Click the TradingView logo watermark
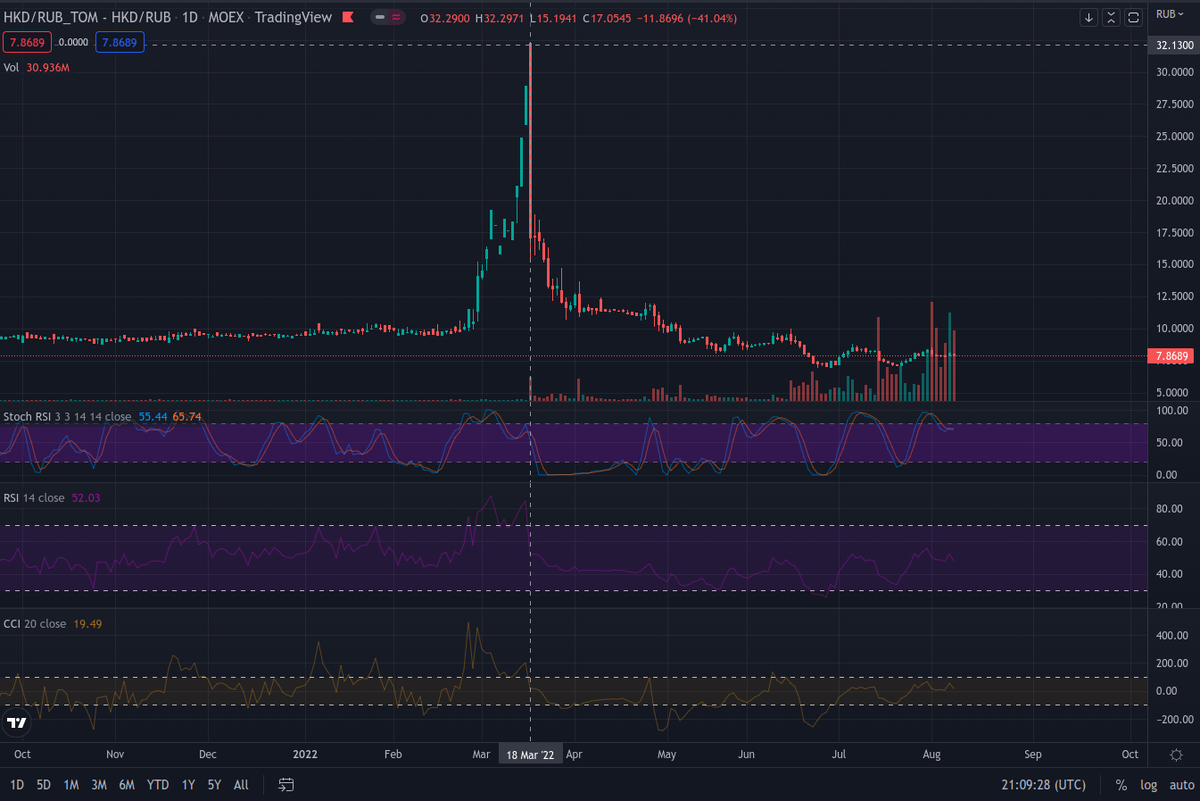 tap(17, 722)
